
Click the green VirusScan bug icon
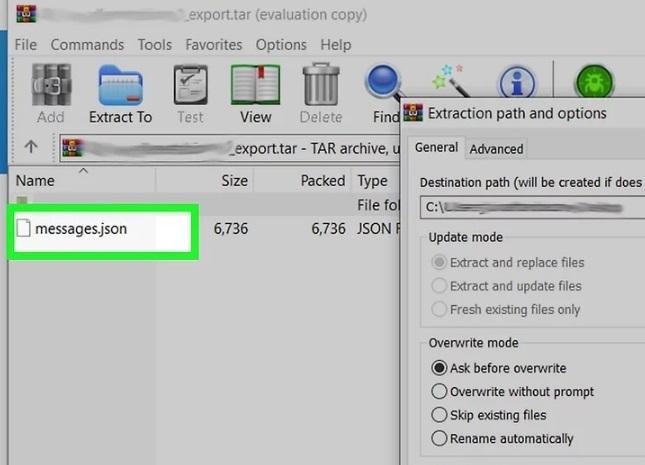pos(594,81)
